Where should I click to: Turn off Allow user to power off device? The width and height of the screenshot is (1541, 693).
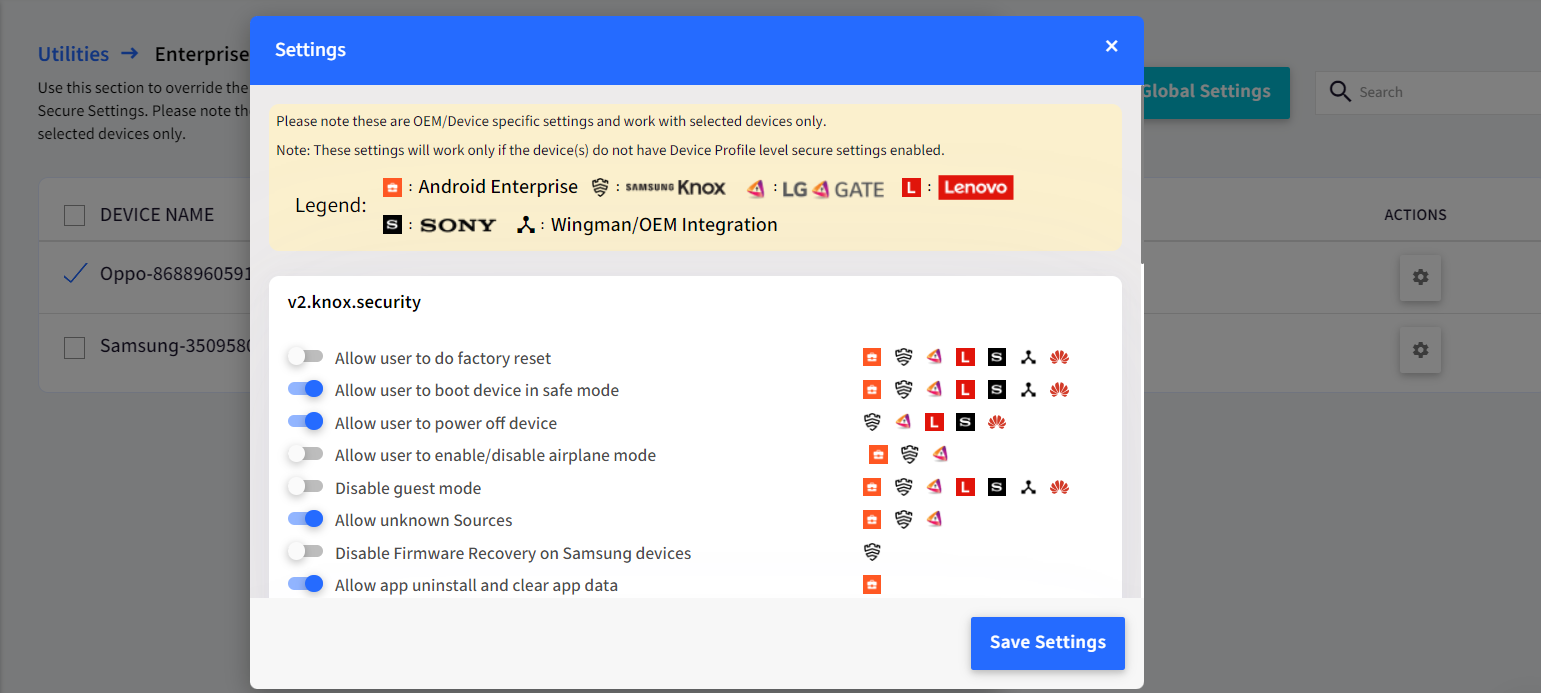tap(305, 422)
